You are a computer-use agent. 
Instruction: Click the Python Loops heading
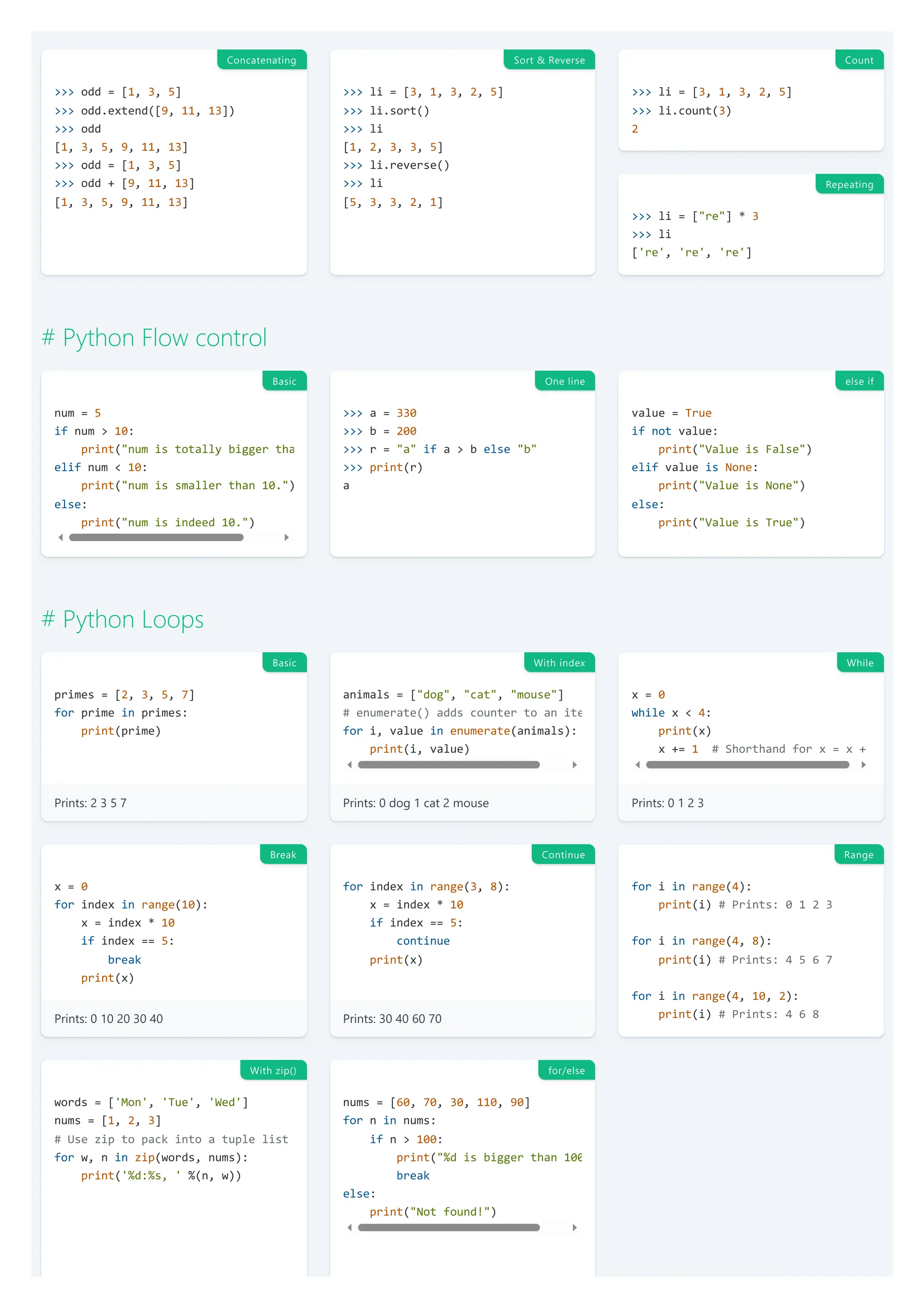click(x=123, y=619)
